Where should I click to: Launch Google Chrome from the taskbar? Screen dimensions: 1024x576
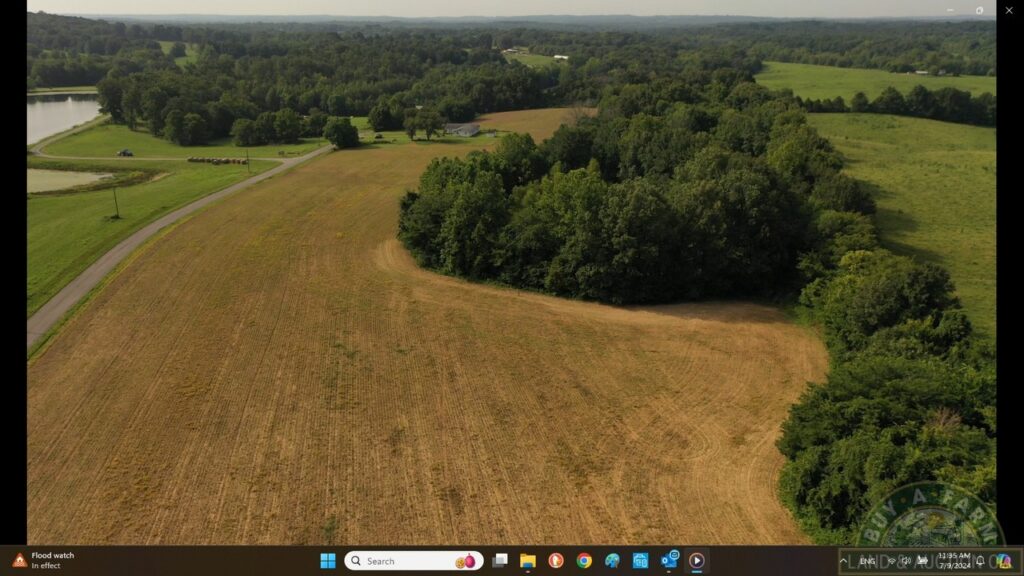[584, 561]
